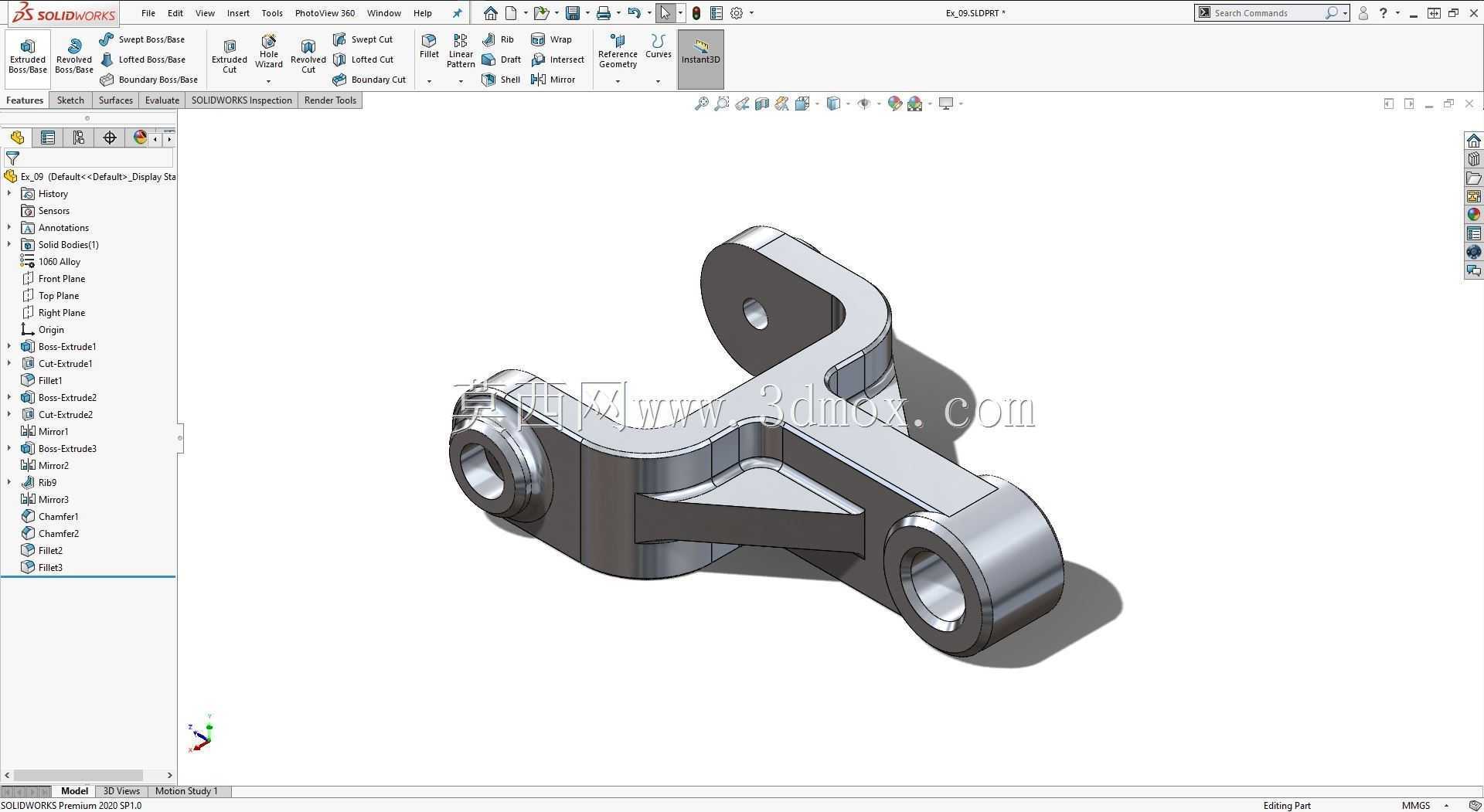Image resolution: width=1484 pixels, height=812 pixels.
Task: Open the Appearances task pane icon
Action: [x=1474, y=215]
